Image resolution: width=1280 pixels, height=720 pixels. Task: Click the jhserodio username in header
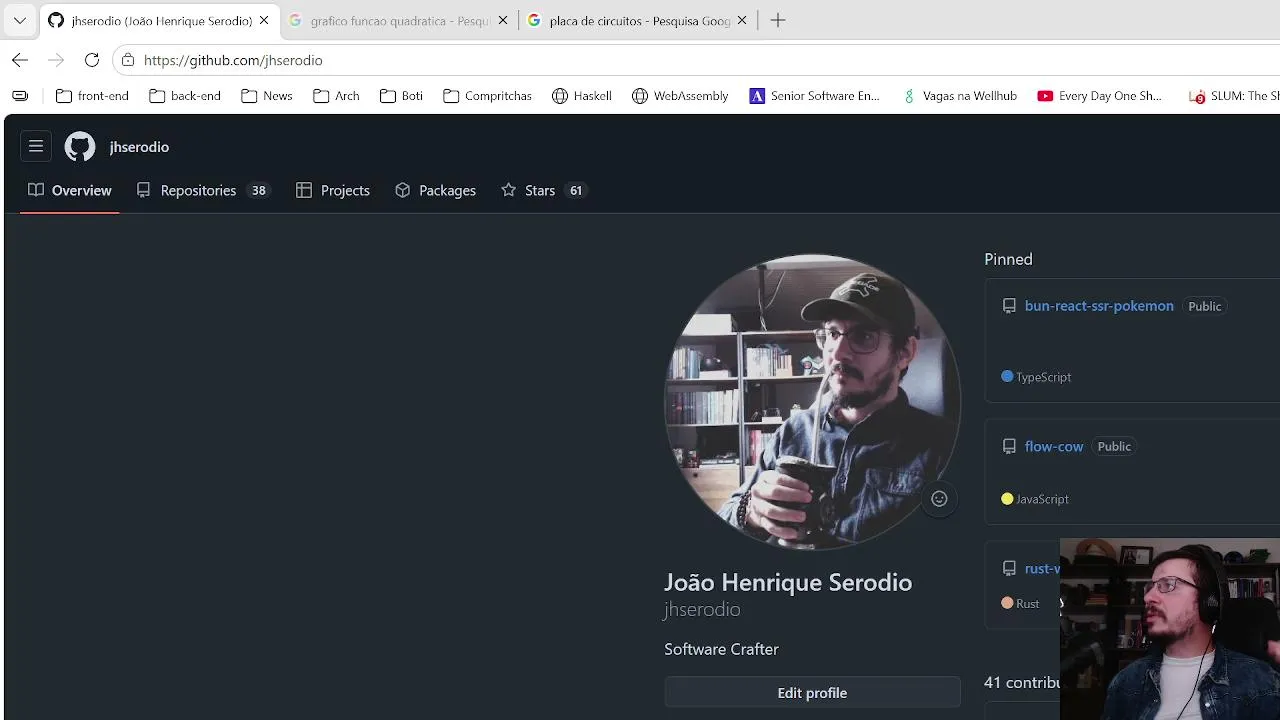coord(139,147)
